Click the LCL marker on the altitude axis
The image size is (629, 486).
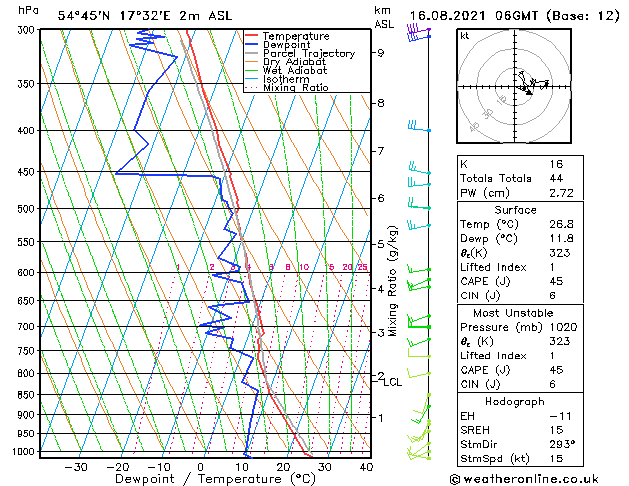click(x=392, y=382)
